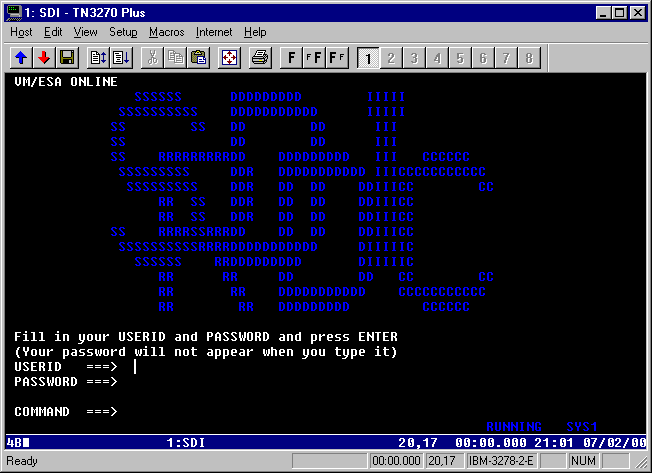Click the page with down arrow icon
652x473 pixels.
(x=121, y=57)
